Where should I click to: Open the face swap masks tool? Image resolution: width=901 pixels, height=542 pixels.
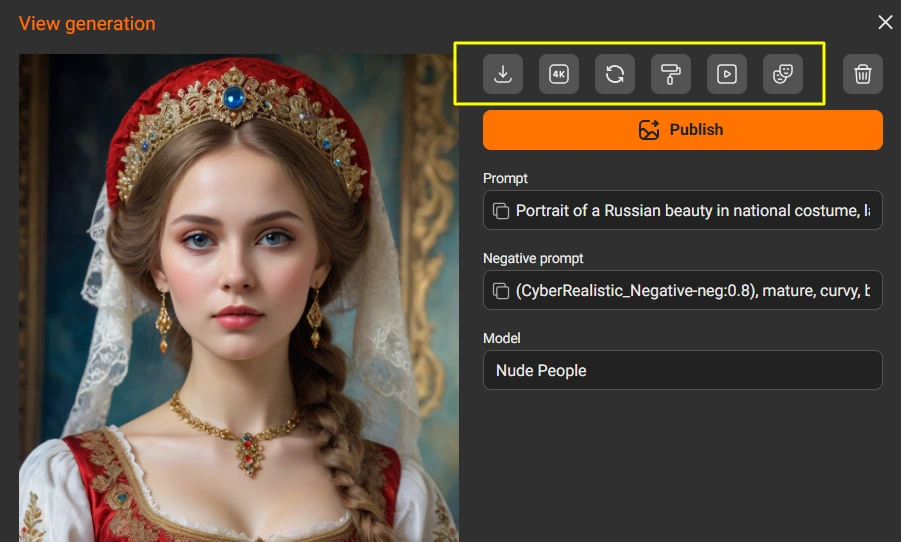pyautogui.click(x=783, y=74)
